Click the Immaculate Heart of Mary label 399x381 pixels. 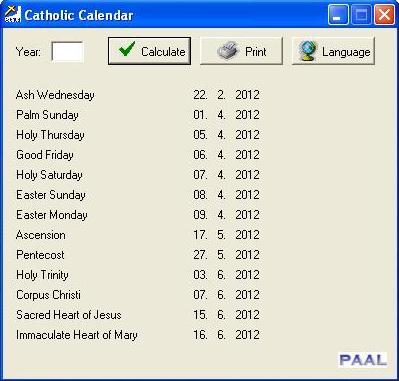[x=77, y=335]
